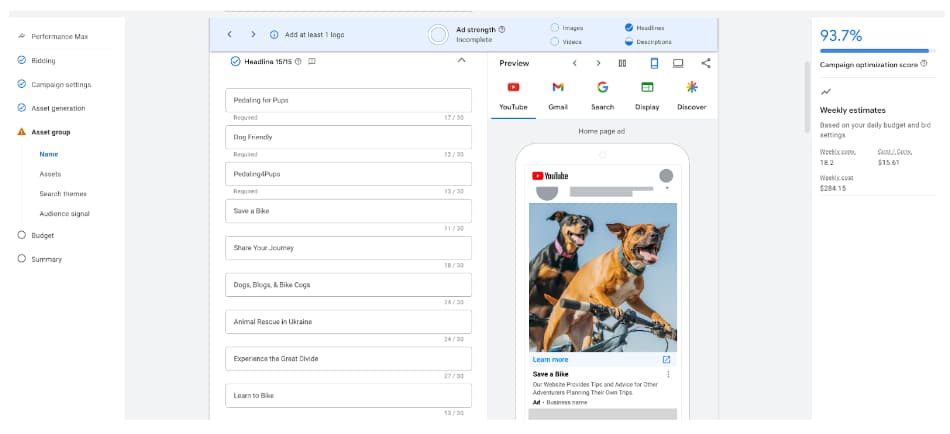The width and height of the screenshot is (950, 434).
Task: Show the next ad preview
Action: 598,63
